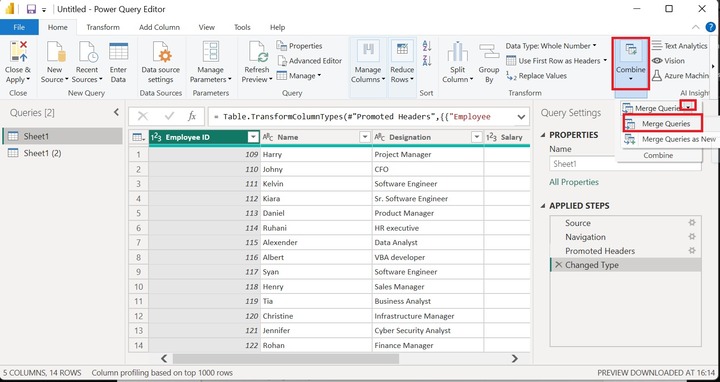Open Manage Parameters icon
This screenshot has height=382, width=720.
click(x=211, y=51)
